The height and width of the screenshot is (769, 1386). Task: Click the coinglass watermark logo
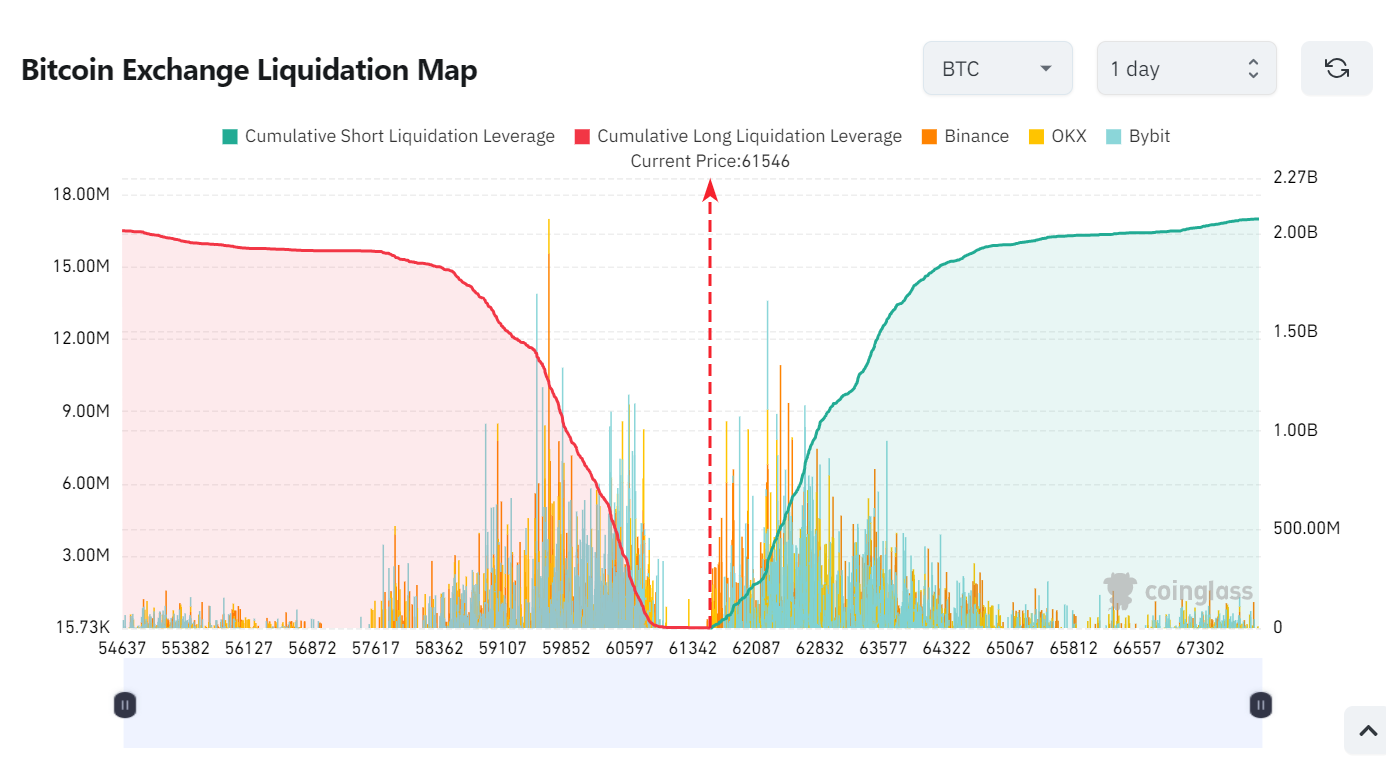[x=1178, y=591]
